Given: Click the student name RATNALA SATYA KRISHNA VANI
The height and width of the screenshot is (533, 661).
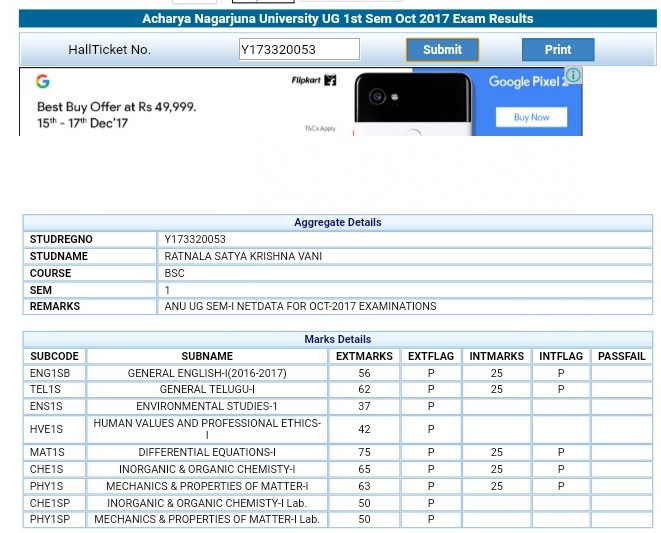Looking at the screenshot, I should (x=243, y=256).
